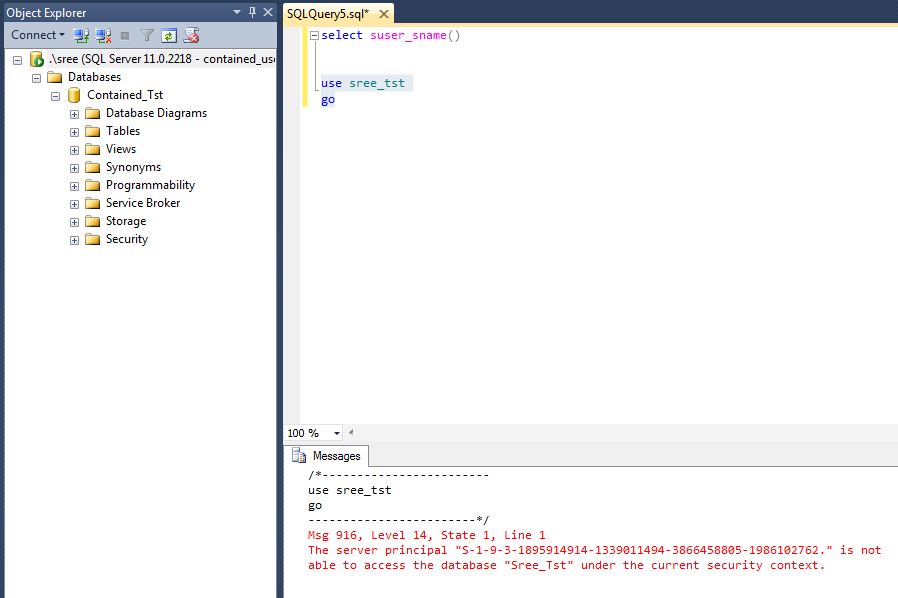The image size is (898, 598).
Task: Refresh the Object Explorer tree
Action: 169,35
